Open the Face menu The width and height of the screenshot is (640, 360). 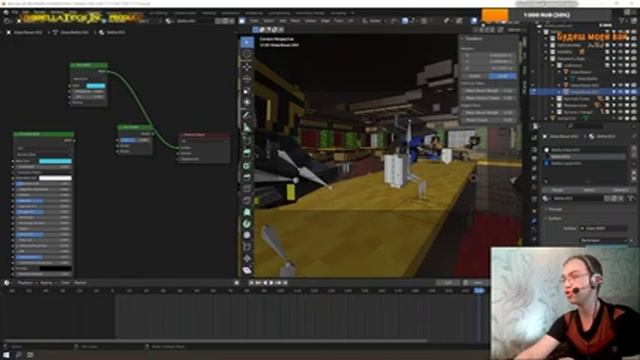click(x=338, y=21)
